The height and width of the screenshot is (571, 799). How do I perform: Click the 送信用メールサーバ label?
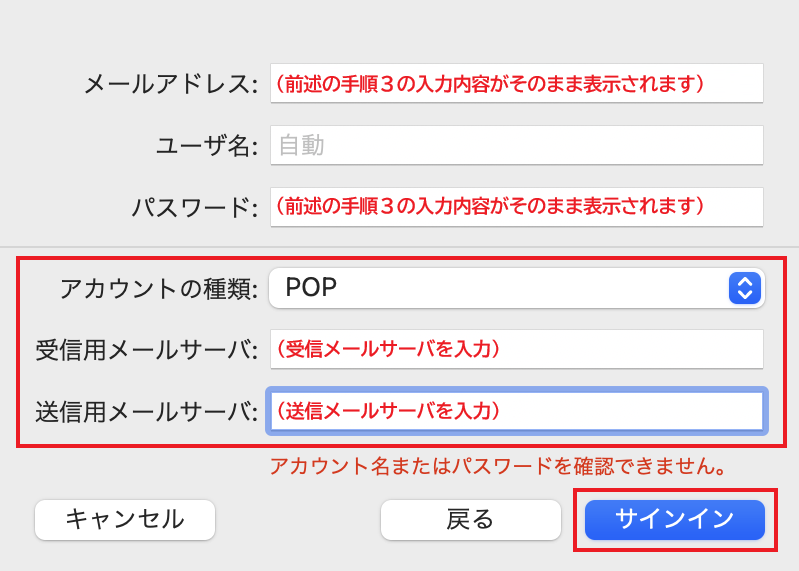146,411
